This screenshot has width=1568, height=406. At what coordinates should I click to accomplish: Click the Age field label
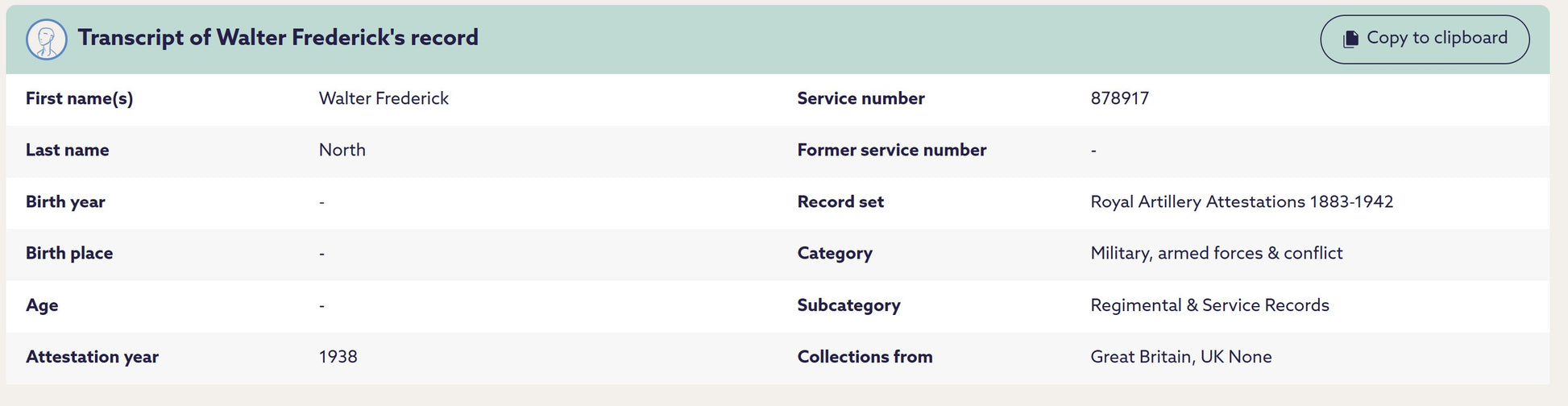42,305
